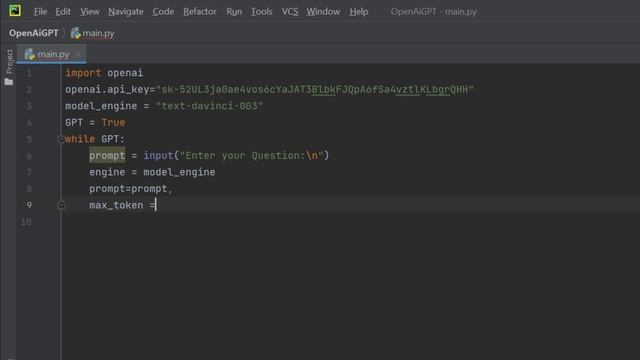Open the VCS menu

point(290,11)
